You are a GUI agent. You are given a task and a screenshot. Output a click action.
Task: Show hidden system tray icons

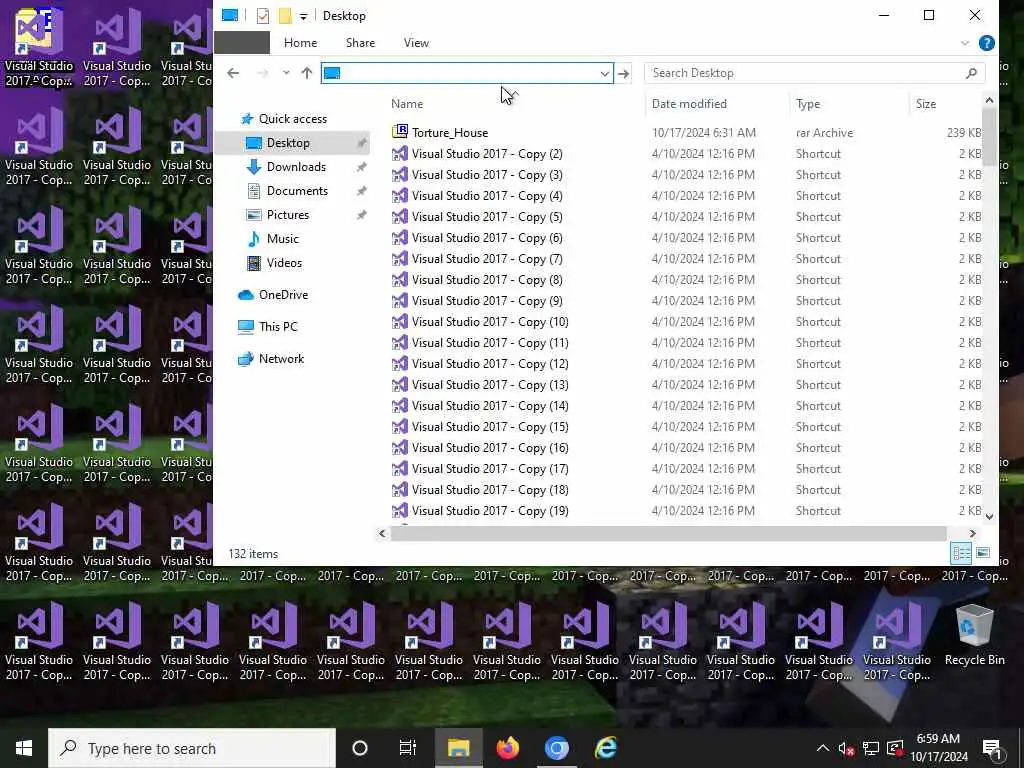coord(823,748)
